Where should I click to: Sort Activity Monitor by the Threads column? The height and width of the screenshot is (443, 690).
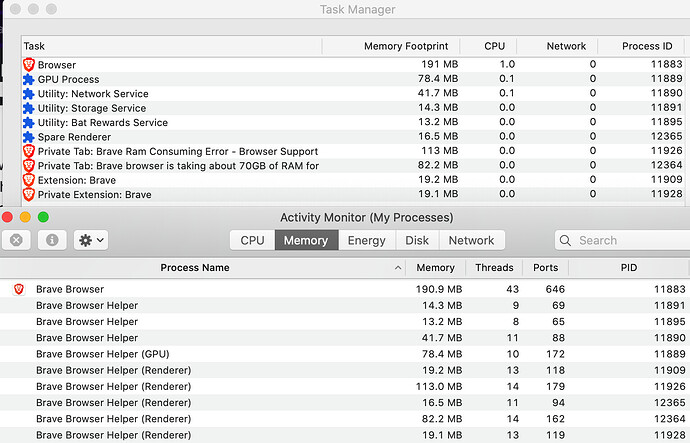(x=494, y=267)
